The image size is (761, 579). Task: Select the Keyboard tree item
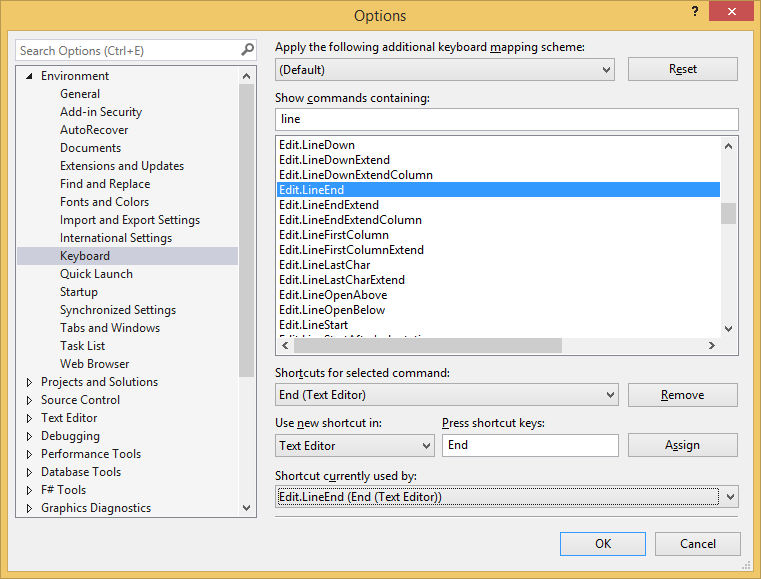tap(128, 256)
